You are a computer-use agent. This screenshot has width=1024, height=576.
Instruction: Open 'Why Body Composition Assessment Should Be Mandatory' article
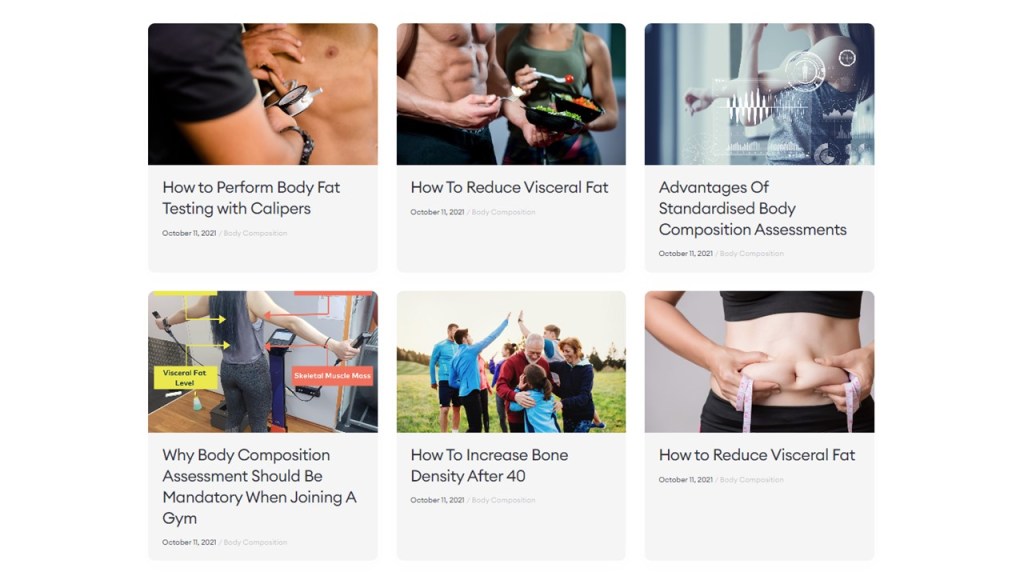[x=259, y=487]
